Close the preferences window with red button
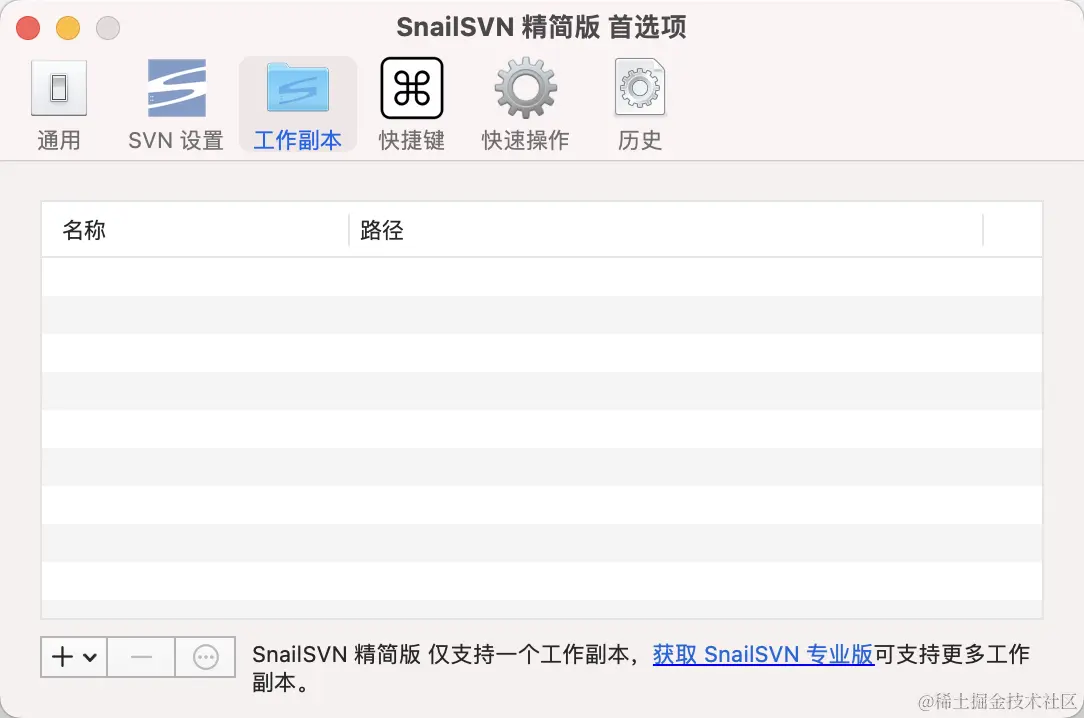1084x718 pixels. 28,28
